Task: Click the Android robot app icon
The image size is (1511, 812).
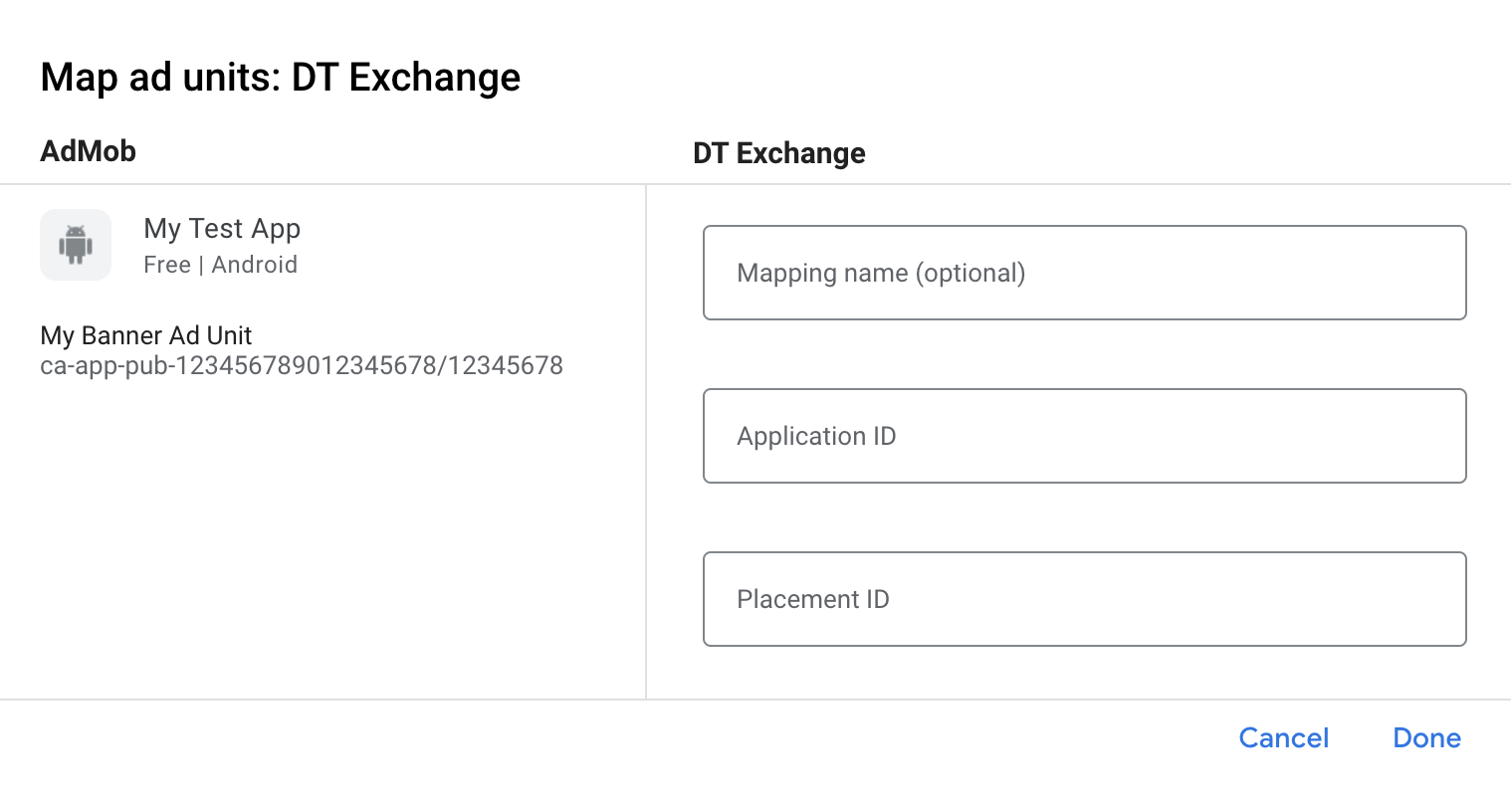Action: pos(76,245)
